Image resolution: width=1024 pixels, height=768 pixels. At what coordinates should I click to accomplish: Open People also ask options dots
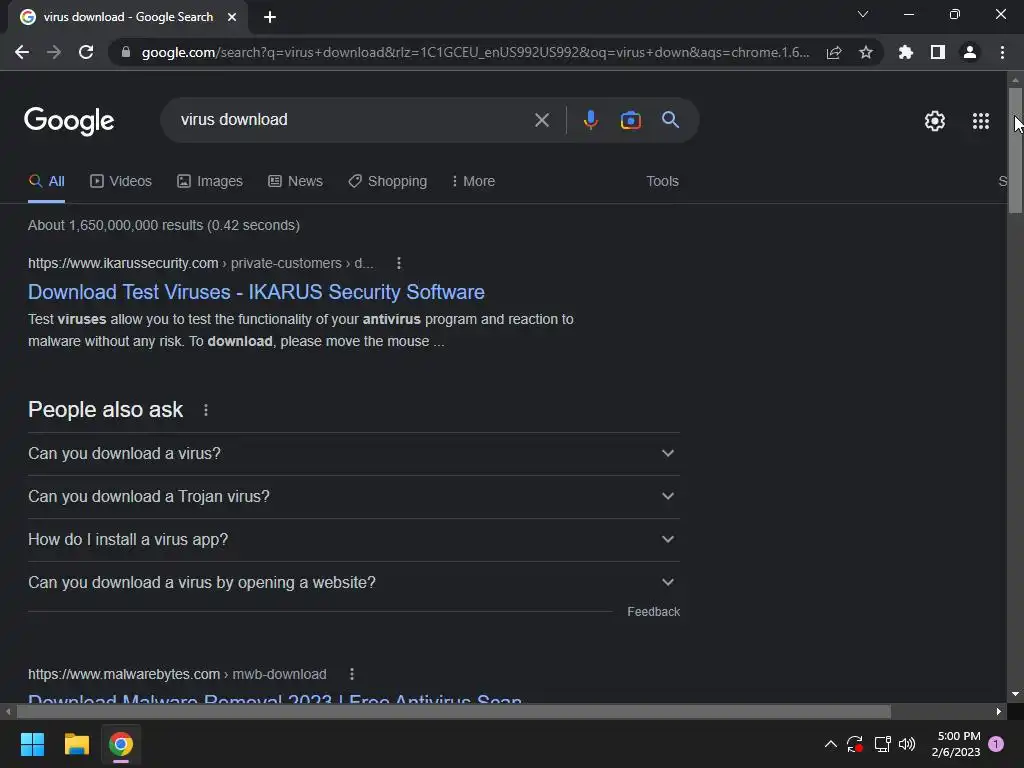pyautogui.click(x=206, y=410)
